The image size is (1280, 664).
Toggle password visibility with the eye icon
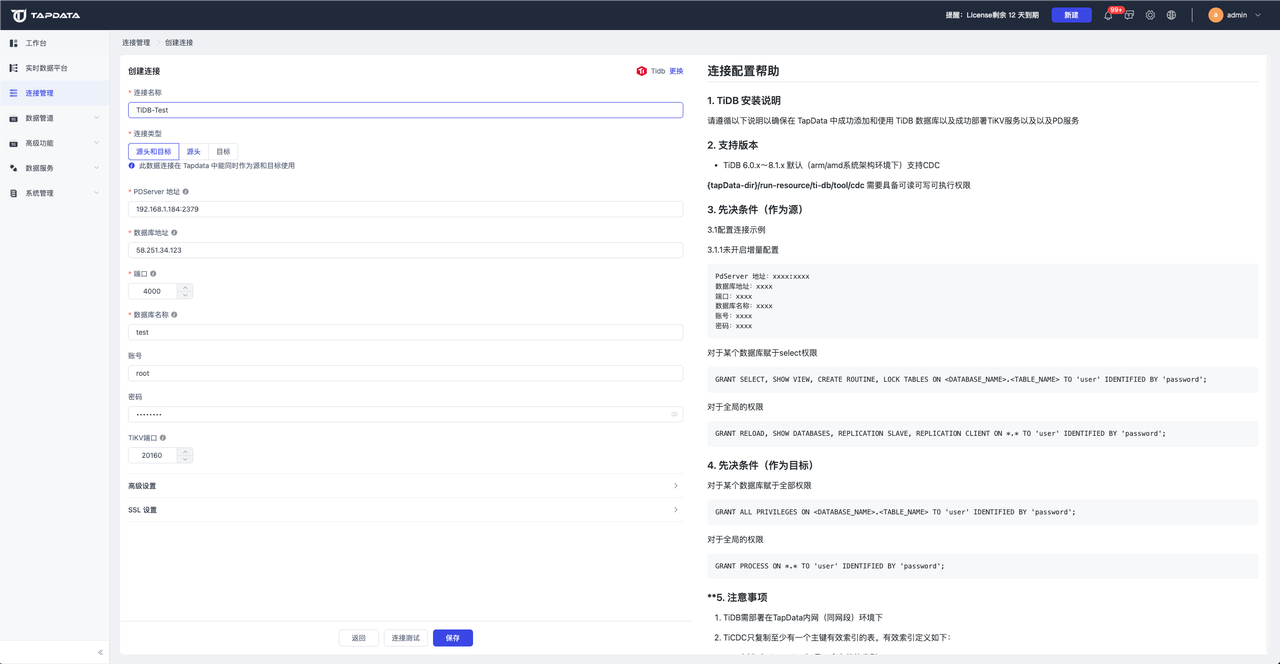(x=672, y=413)
